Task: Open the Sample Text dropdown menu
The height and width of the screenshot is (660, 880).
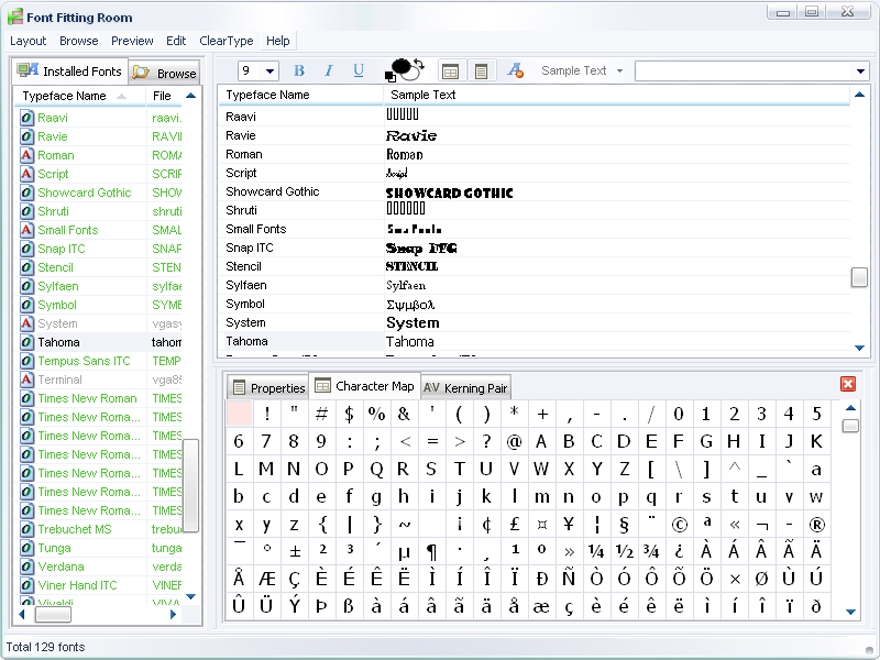Action: (581, 71)
